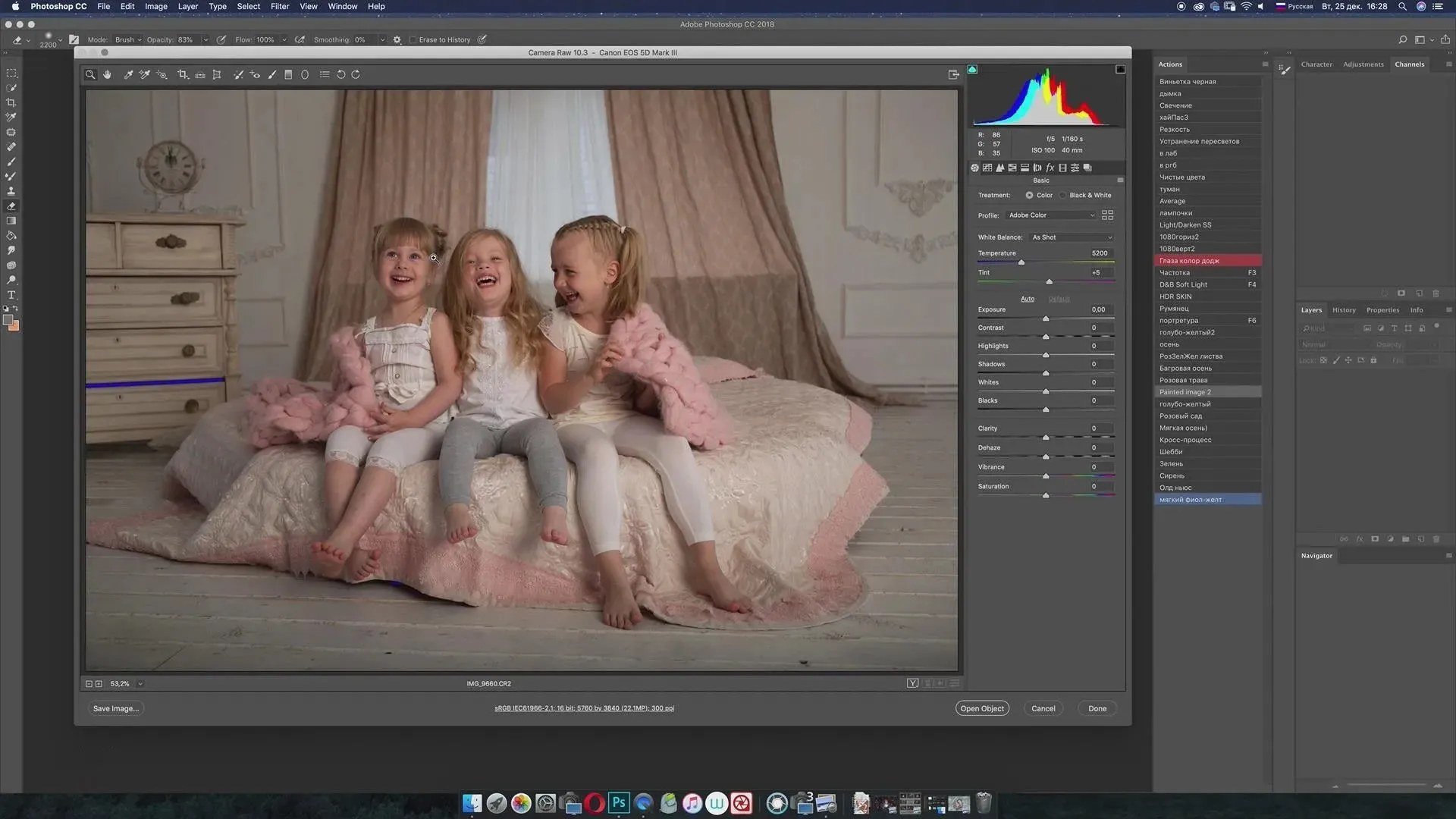Open the Effects fx panel tab
The width and height of the screenshot is (1456, 819).
1050,168
